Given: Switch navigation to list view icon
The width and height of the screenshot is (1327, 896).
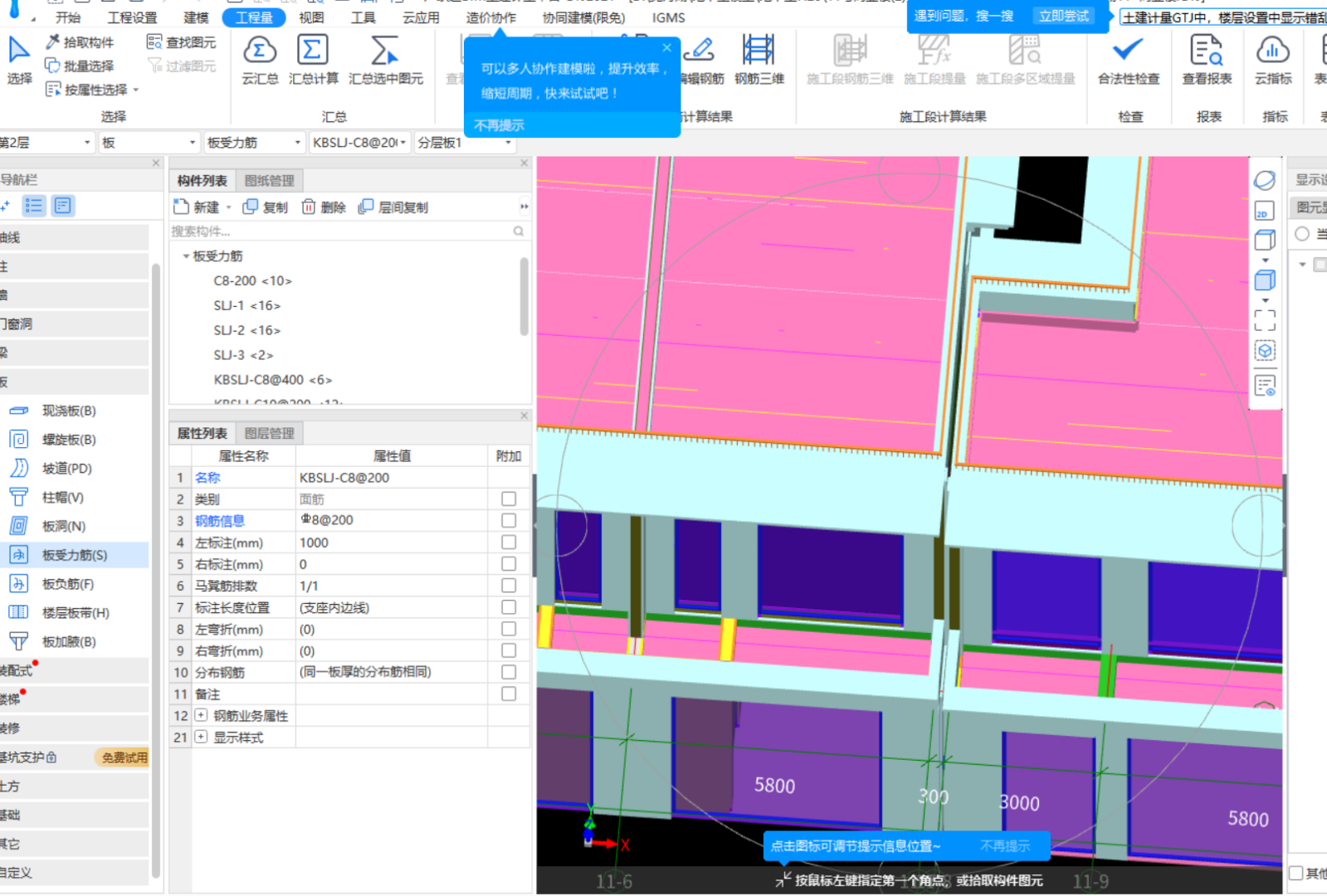Looking at the screenshot, I should click(x=34, y=206).
